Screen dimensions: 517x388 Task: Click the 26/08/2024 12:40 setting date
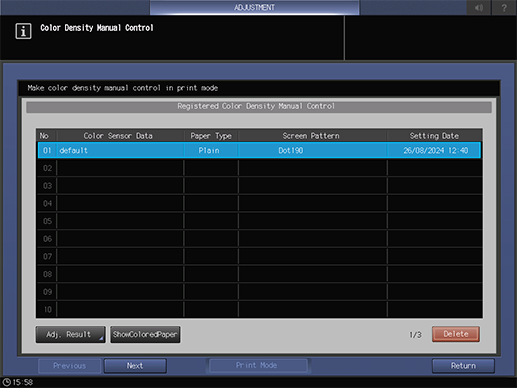point(435,150)
